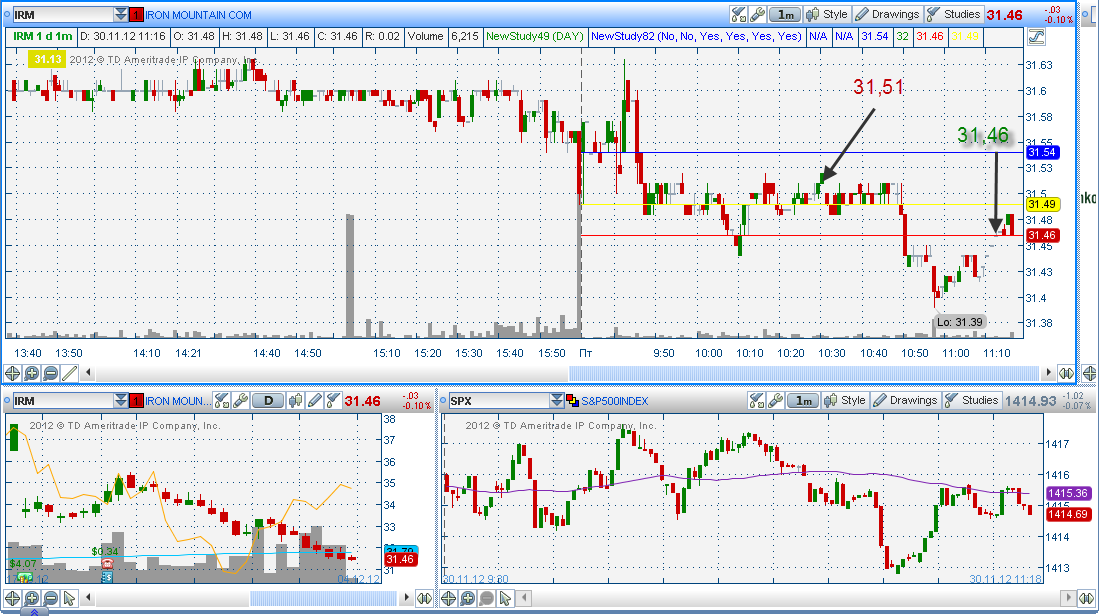Open the Style menu in the main chart toolbar
This screenshot has height=616, width=1099.
point(826,14)
